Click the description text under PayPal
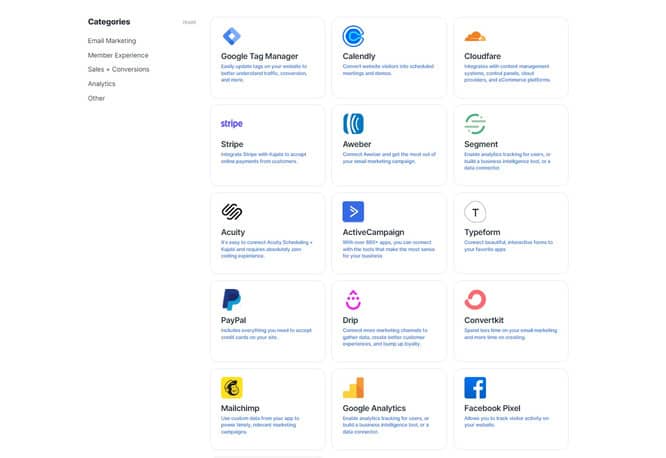666x458 pixels. click(x=266, y=334)
